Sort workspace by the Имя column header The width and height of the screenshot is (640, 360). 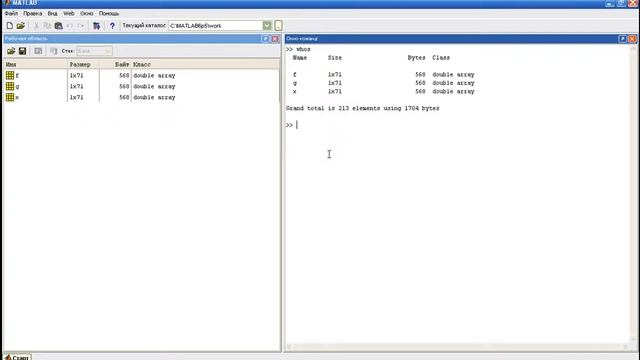tap(35, 64)
